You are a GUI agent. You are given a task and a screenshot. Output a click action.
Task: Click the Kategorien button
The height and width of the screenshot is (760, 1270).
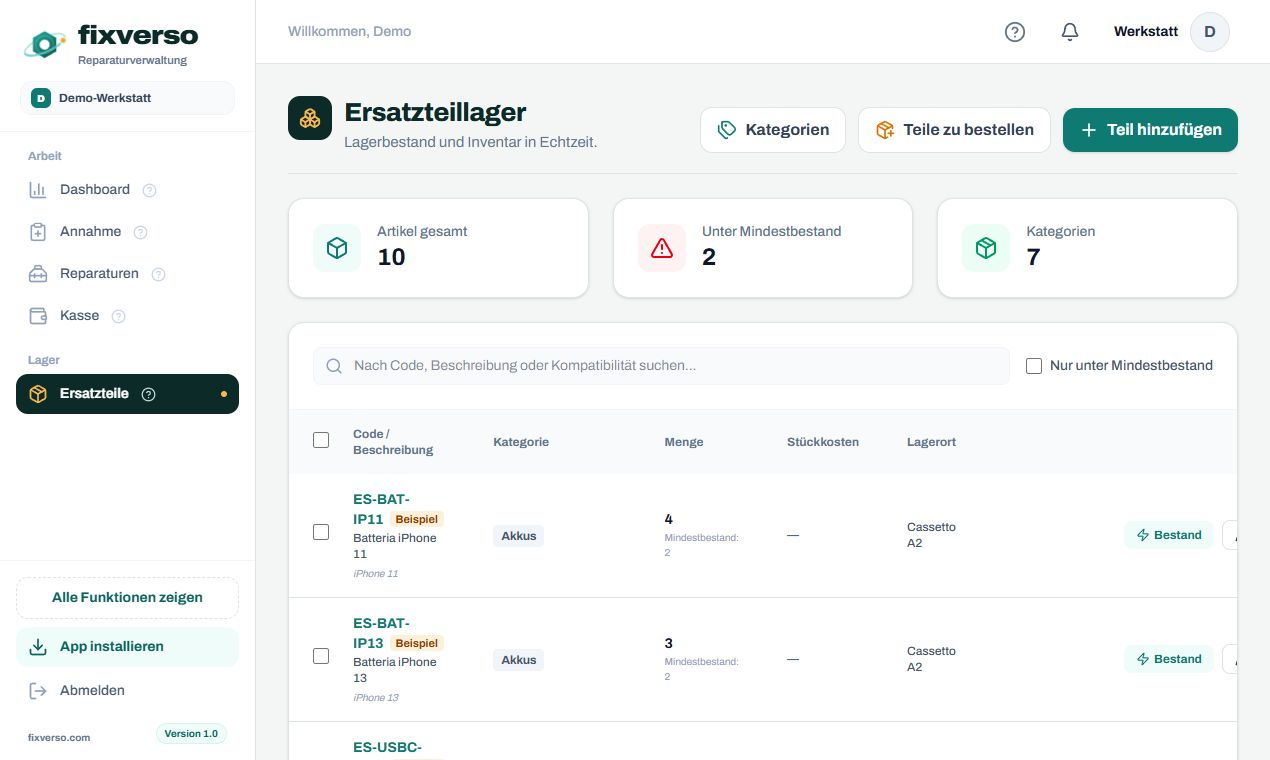tap(773, 130)
